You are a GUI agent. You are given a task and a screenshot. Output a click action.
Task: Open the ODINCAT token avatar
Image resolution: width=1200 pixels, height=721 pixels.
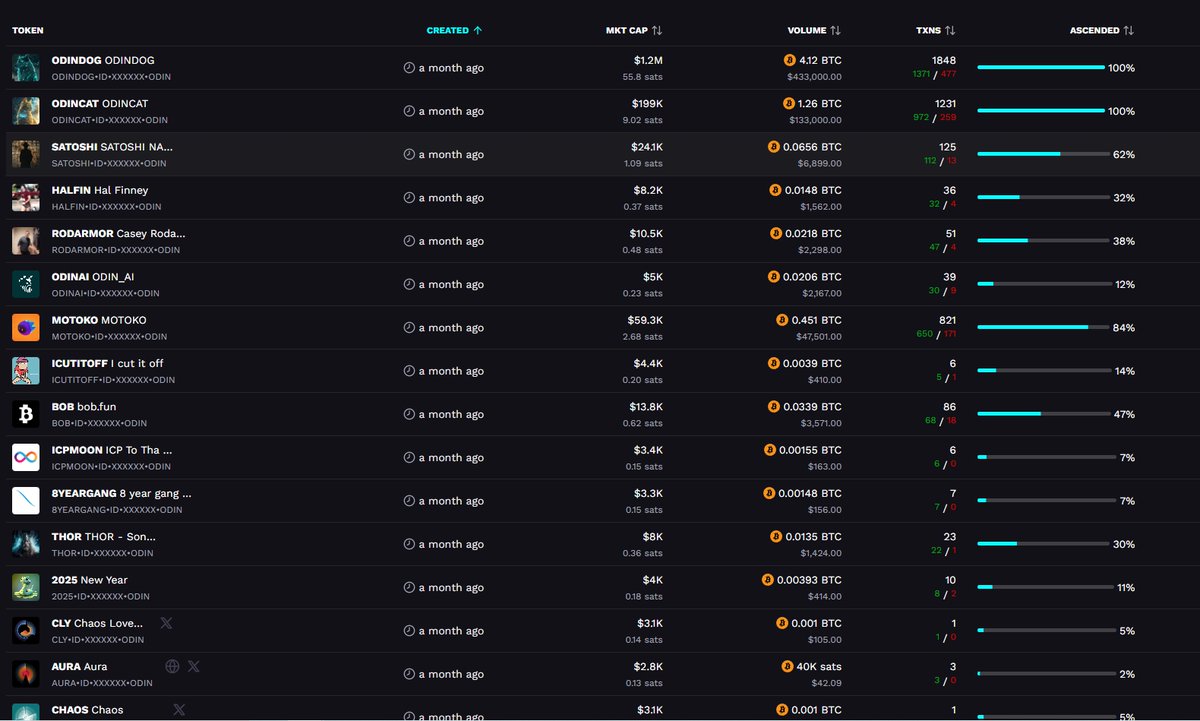tap(25, 111)
